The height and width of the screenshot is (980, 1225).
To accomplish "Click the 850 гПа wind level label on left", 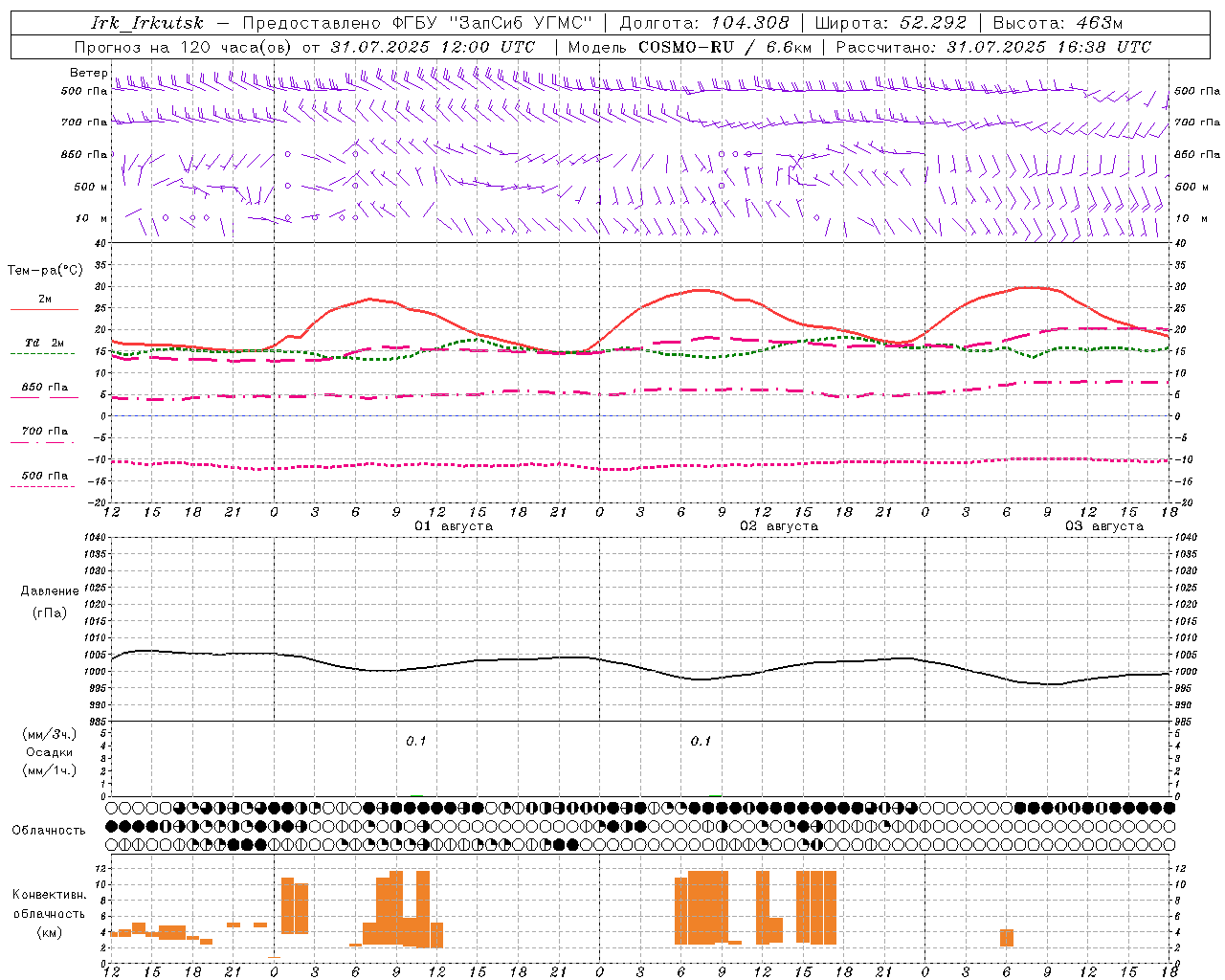I will tap(84, 154).
